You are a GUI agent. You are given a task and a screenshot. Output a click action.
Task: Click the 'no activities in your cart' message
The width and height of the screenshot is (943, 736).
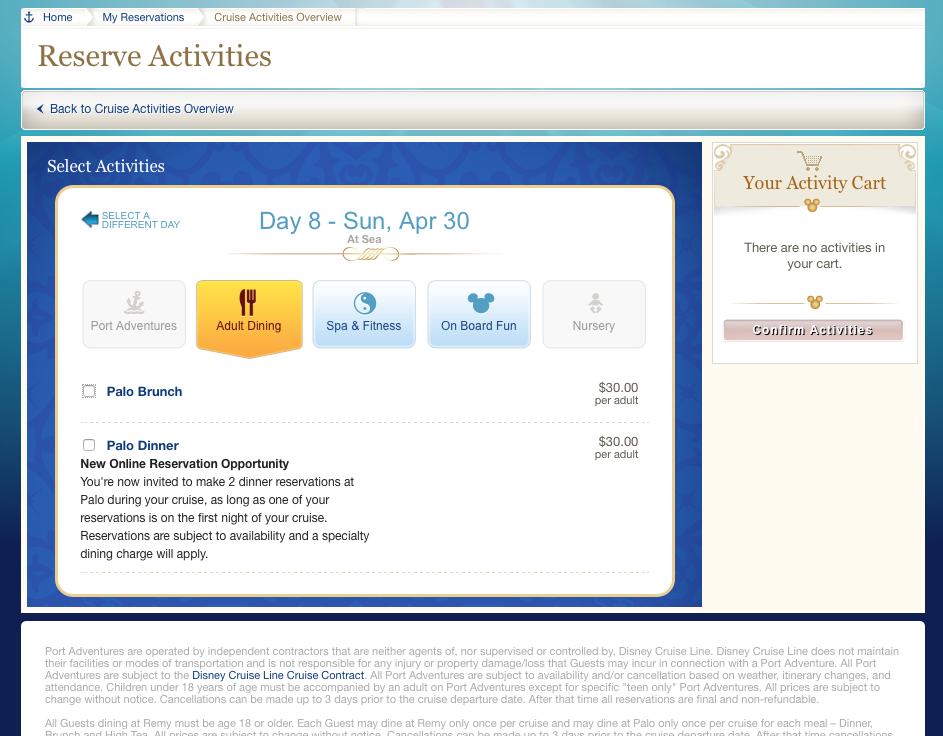point(814,256)
